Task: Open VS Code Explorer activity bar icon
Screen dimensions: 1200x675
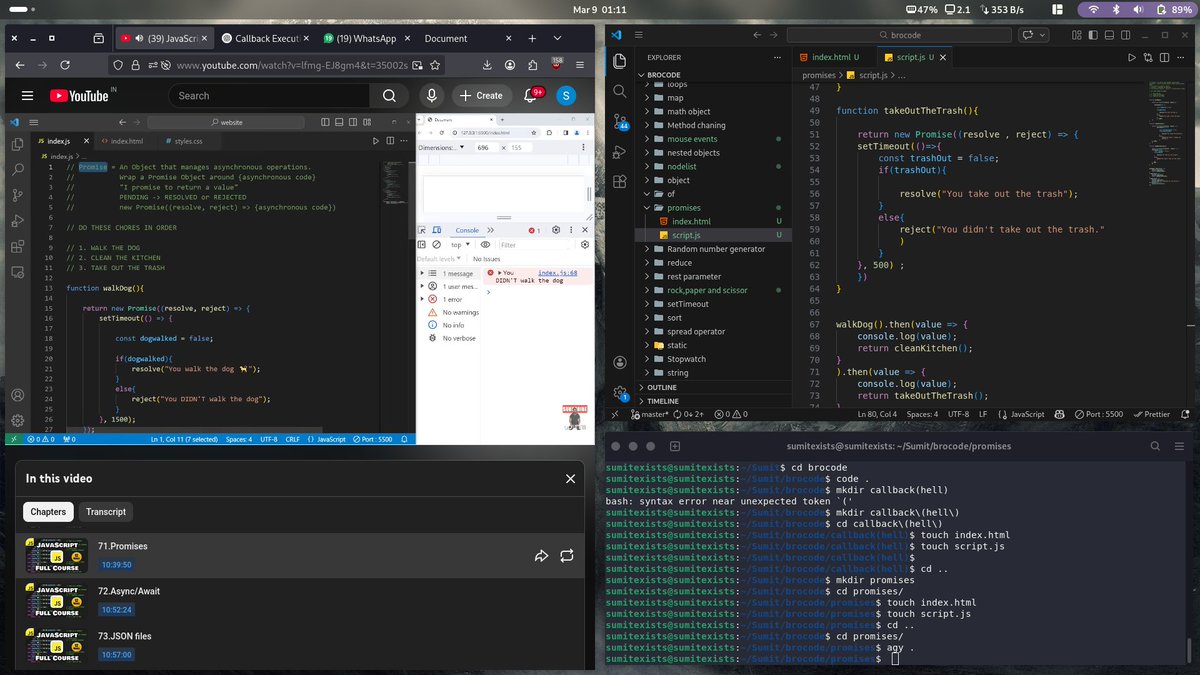Action: 619,61
